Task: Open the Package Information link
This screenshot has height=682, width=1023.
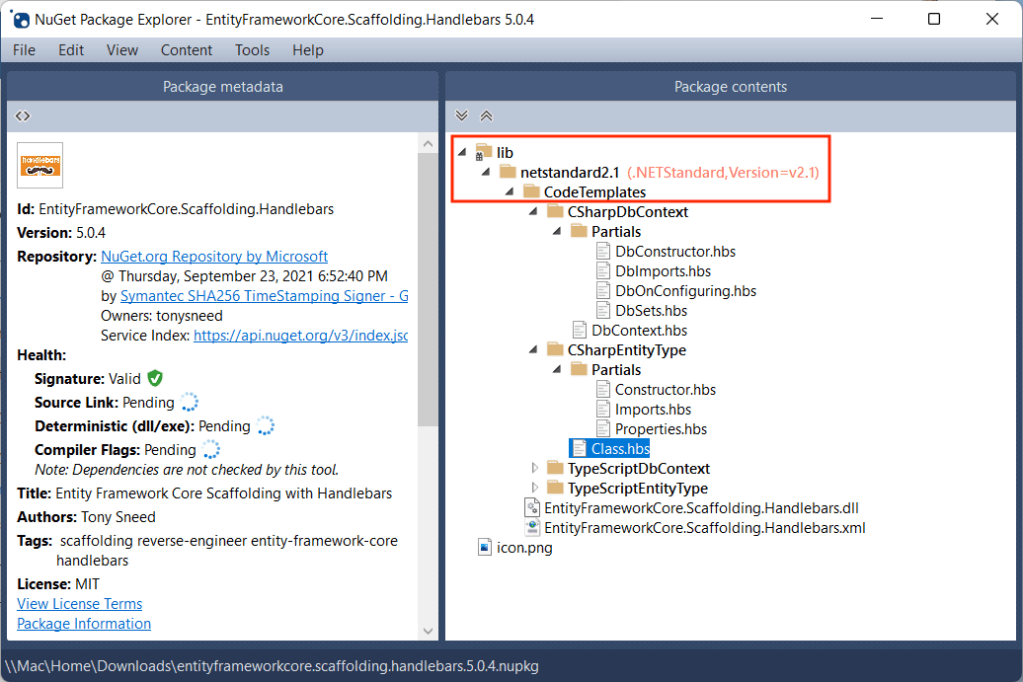Action: point(84,624)
